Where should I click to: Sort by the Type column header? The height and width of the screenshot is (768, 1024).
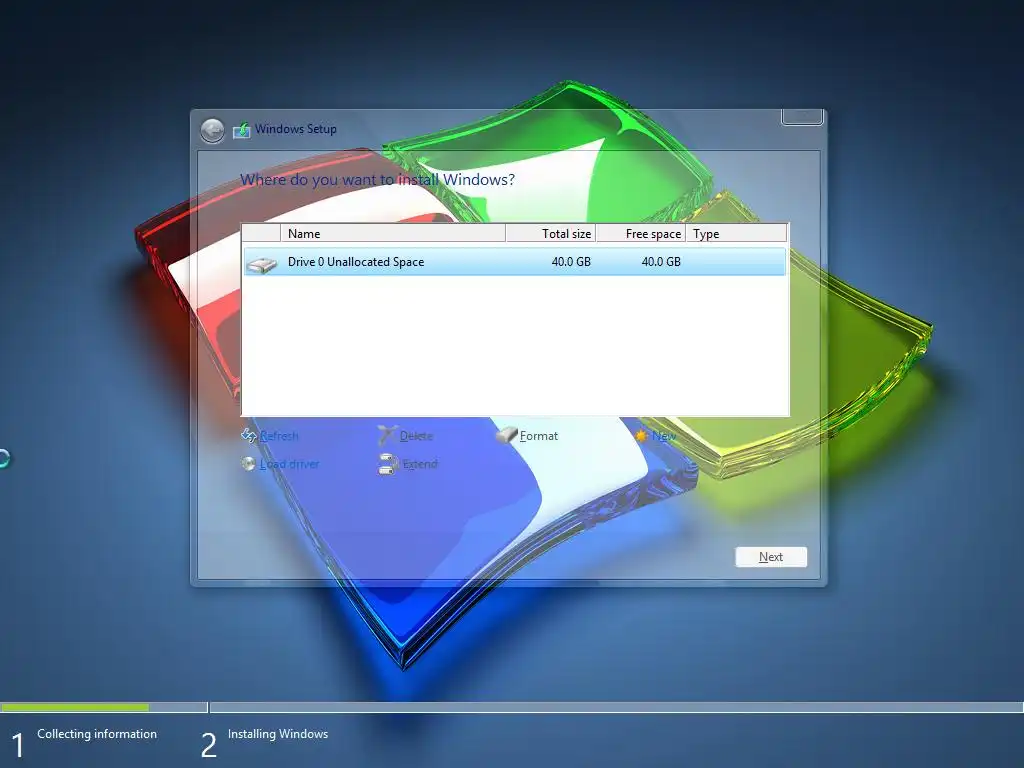(x=737, y=233)
